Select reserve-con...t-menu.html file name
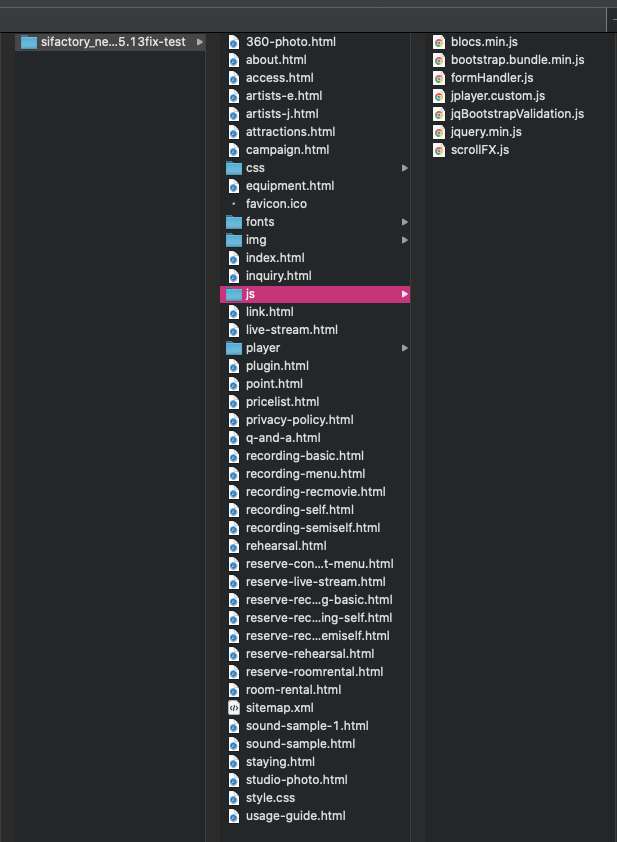This screenshot has width=617, height=842. coord(320,564)
